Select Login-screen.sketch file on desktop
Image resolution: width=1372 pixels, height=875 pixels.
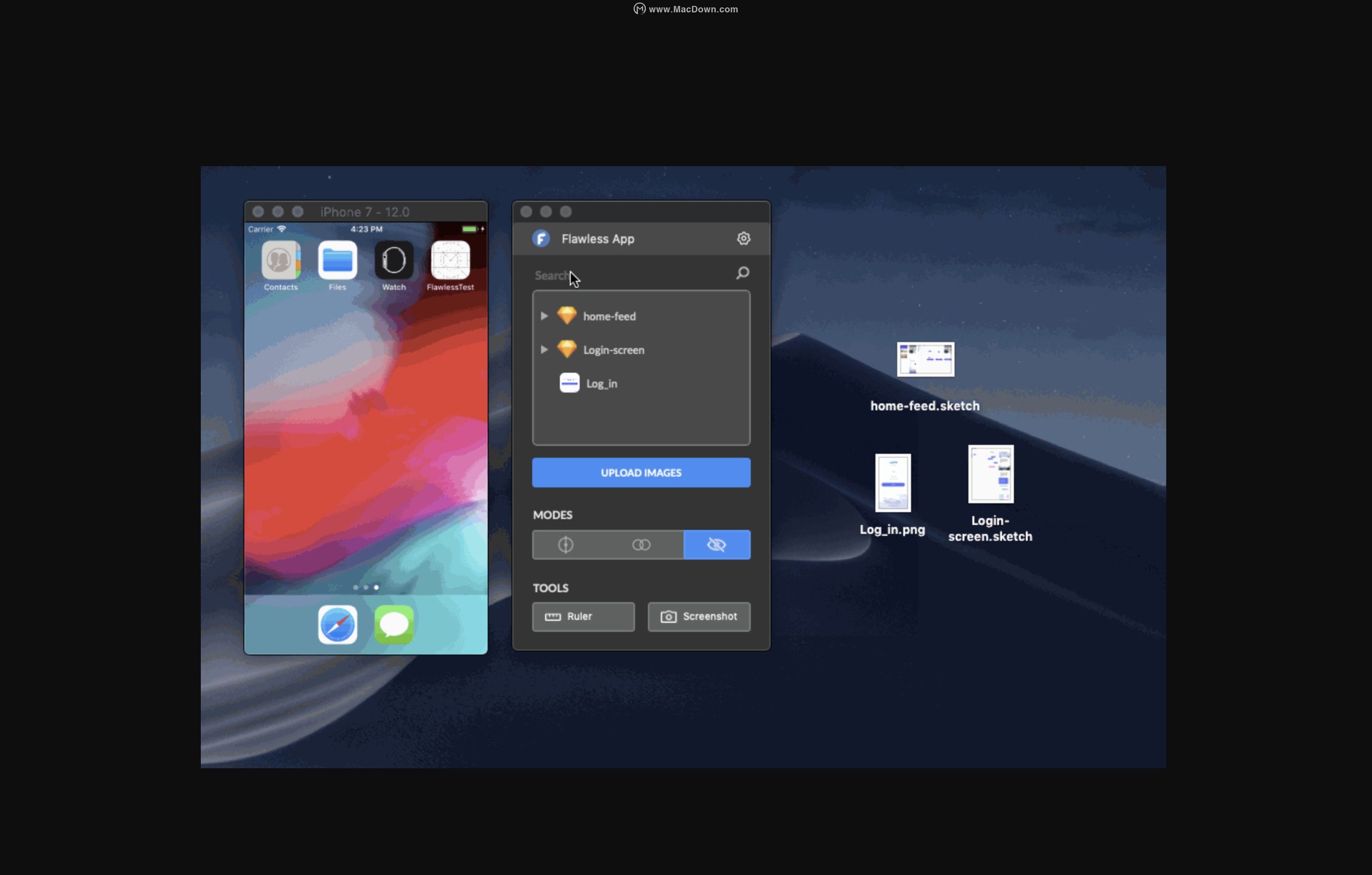tap(990, 494)
